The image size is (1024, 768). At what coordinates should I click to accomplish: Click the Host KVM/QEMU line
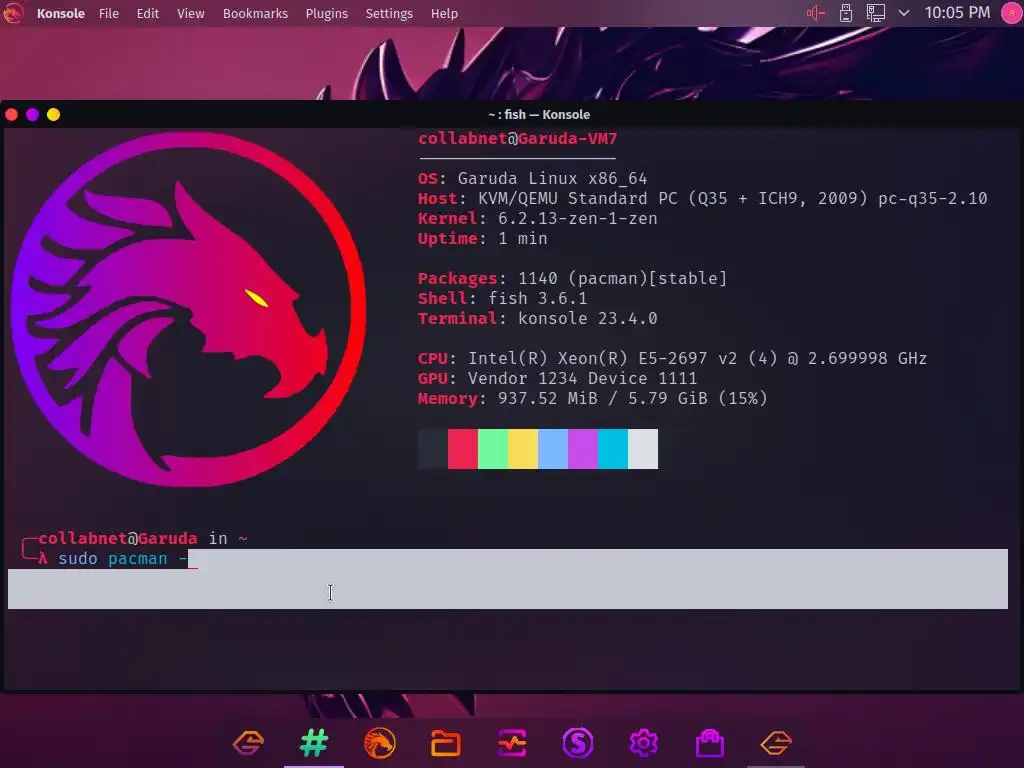[x=703, y=199]
